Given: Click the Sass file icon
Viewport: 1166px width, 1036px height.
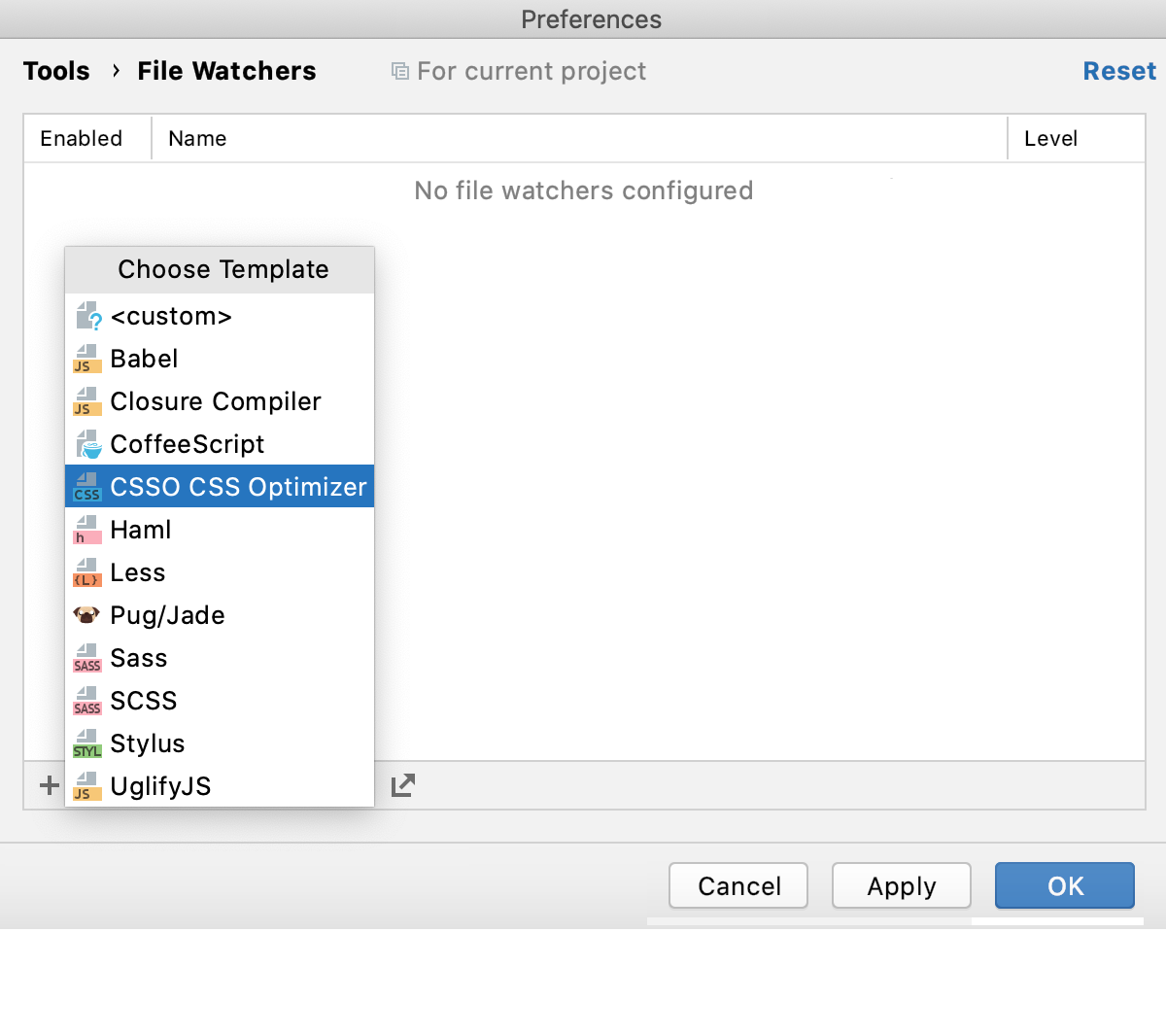Looking at the screenshot, I should click(x=86, y=657).
